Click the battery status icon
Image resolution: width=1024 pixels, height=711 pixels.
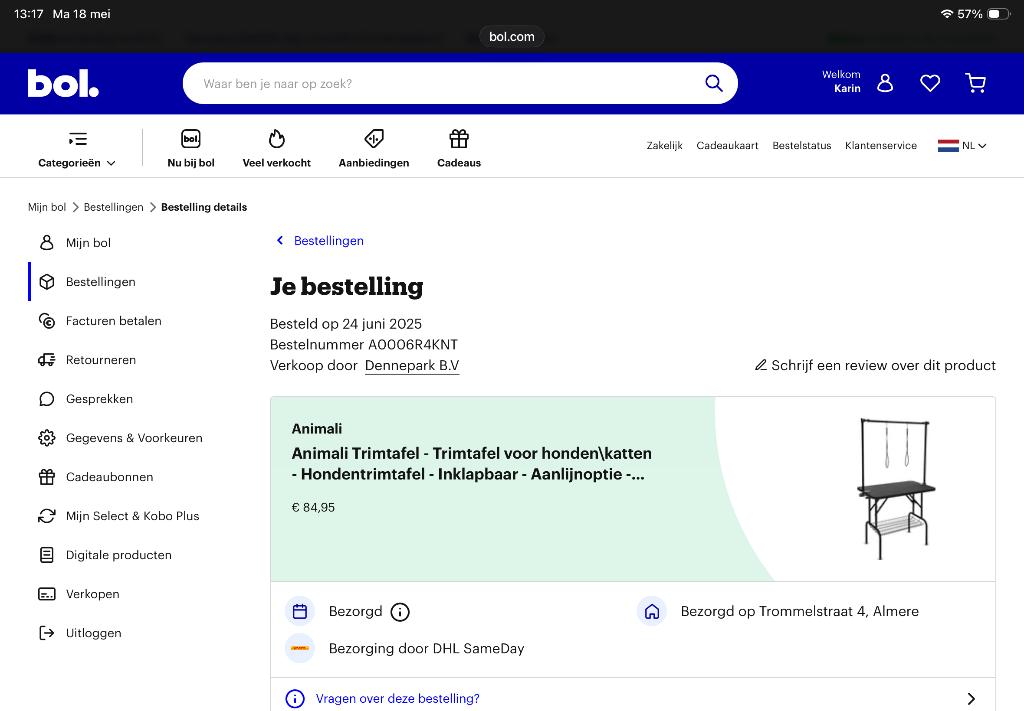[x=998, y=14]
